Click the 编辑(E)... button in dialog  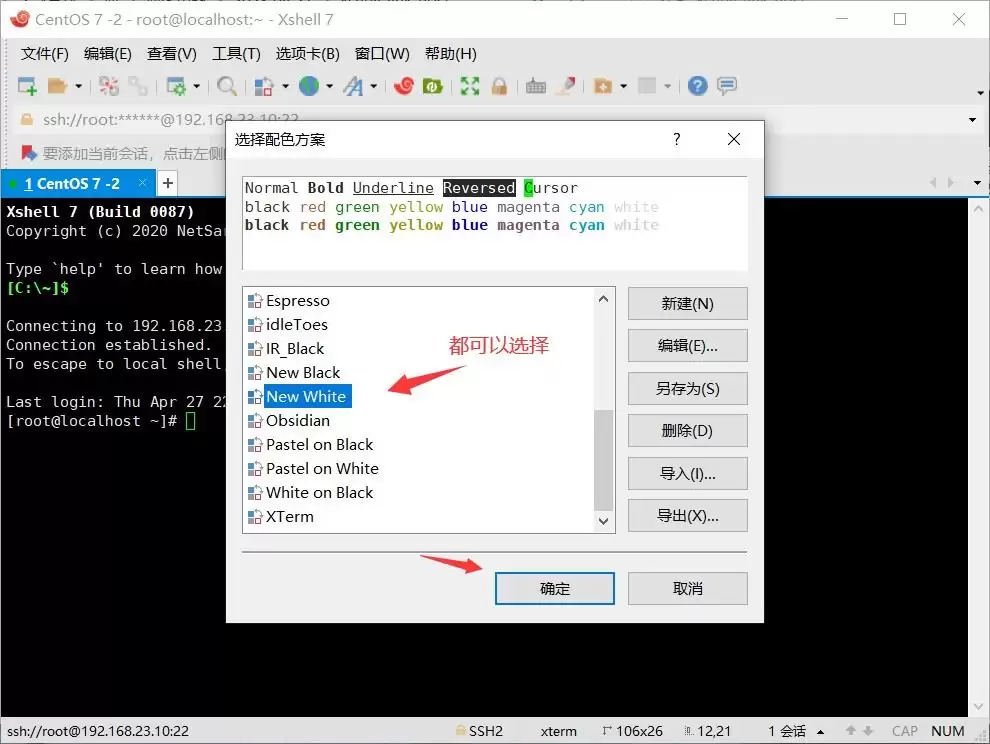point(688,345)
